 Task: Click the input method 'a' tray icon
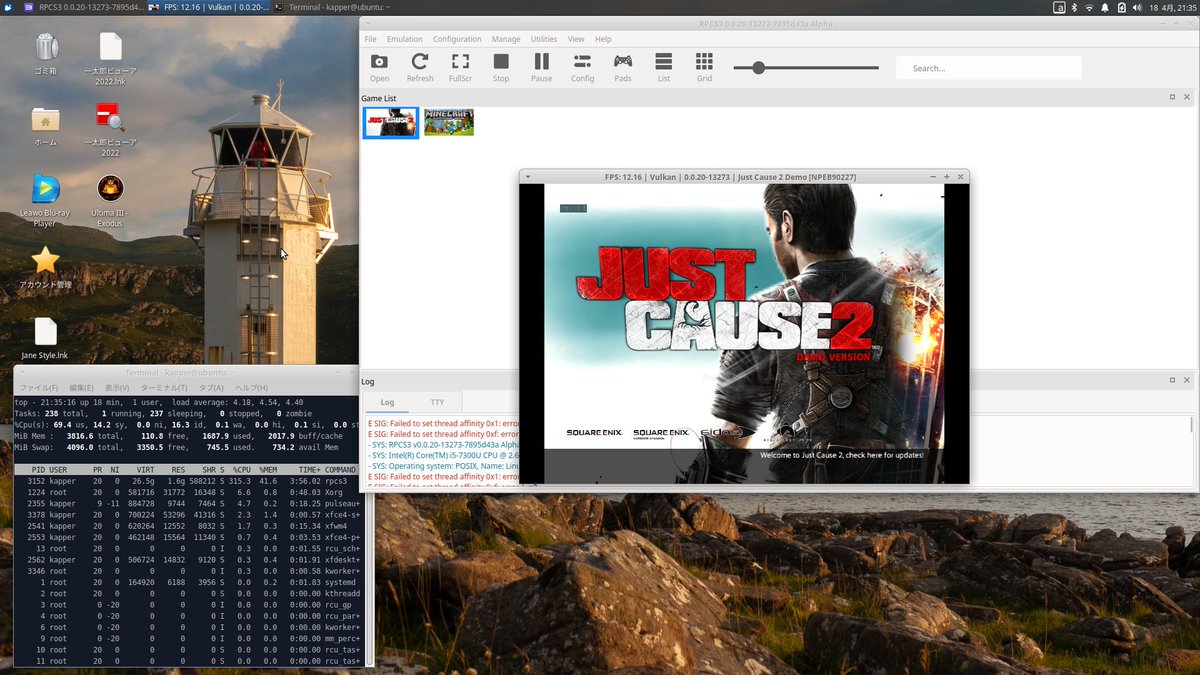(1059, 7)
